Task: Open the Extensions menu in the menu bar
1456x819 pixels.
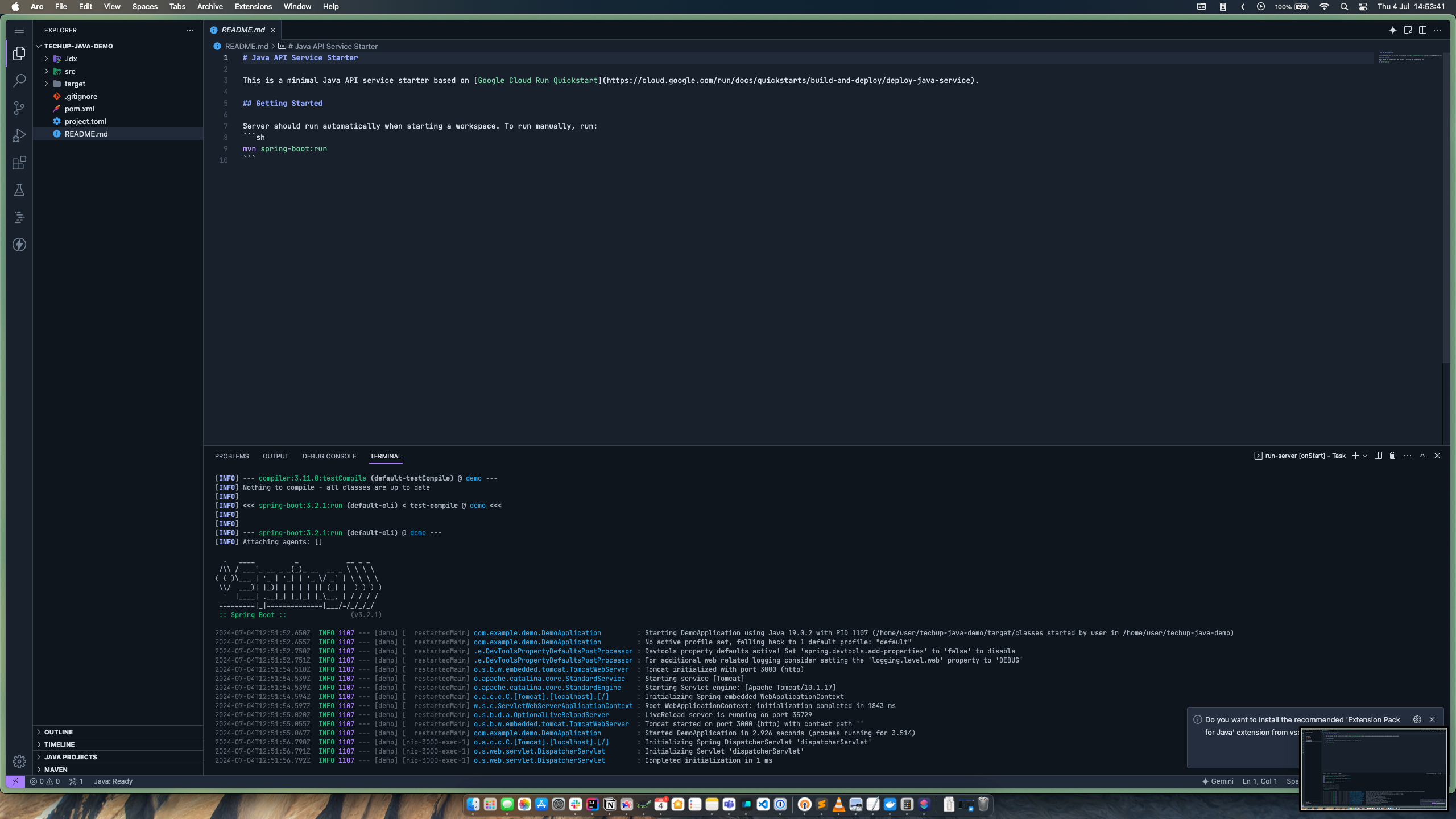Action: point(253,7)
